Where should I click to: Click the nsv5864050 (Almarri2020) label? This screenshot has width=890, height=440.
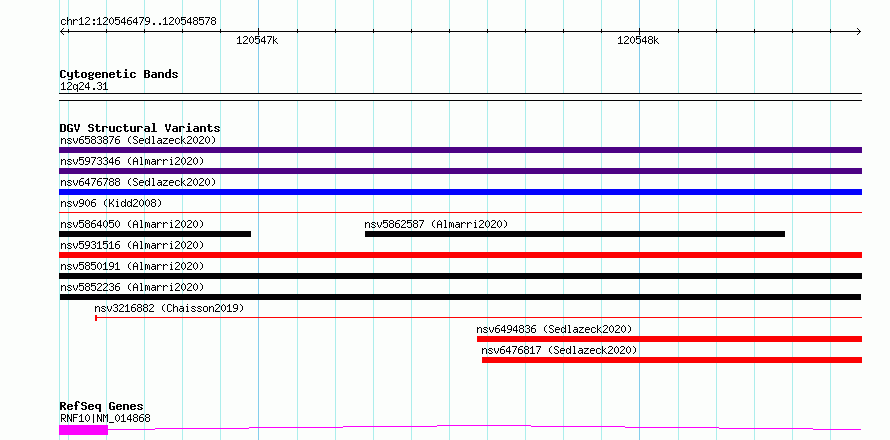pyautogui.click(x=132, y=224)
